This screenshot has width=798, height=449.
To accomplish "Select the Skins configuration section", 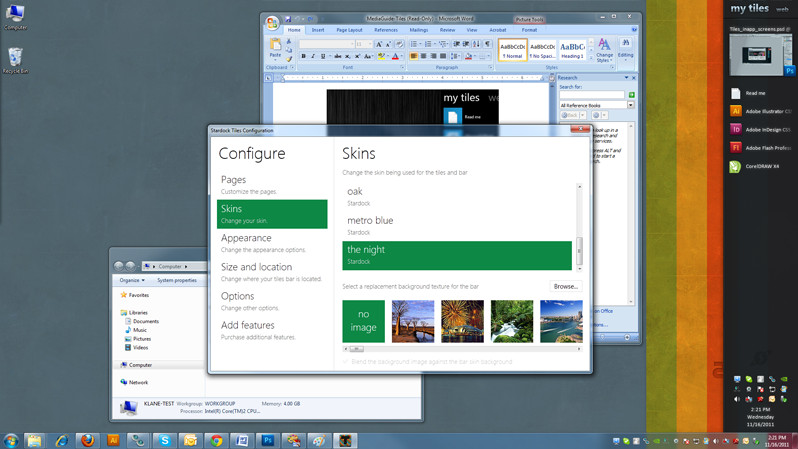I will coord(272,214).
